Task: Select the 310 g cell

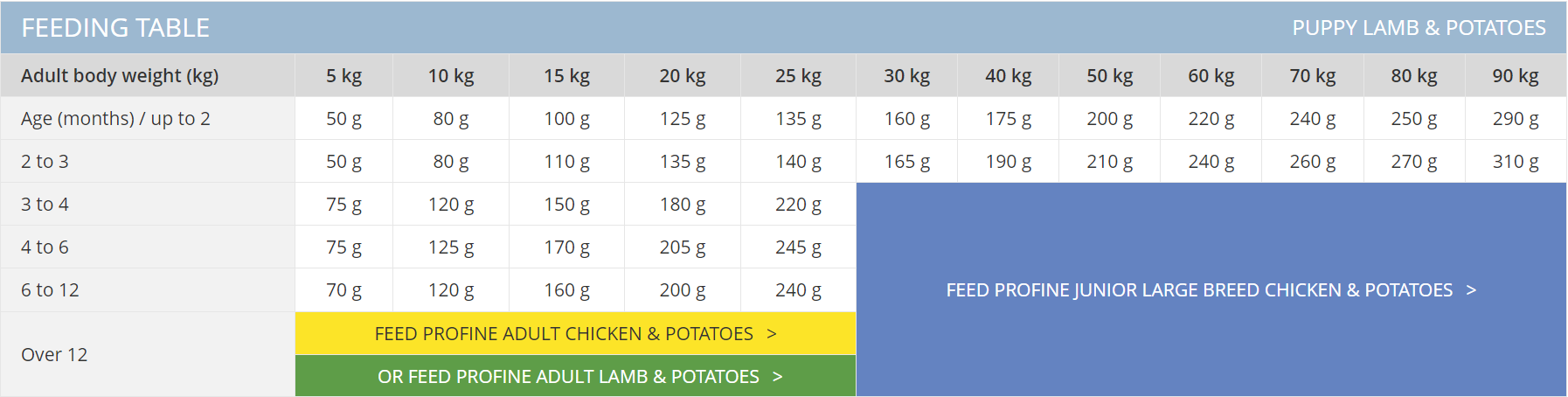Action: coord(1516,162)
